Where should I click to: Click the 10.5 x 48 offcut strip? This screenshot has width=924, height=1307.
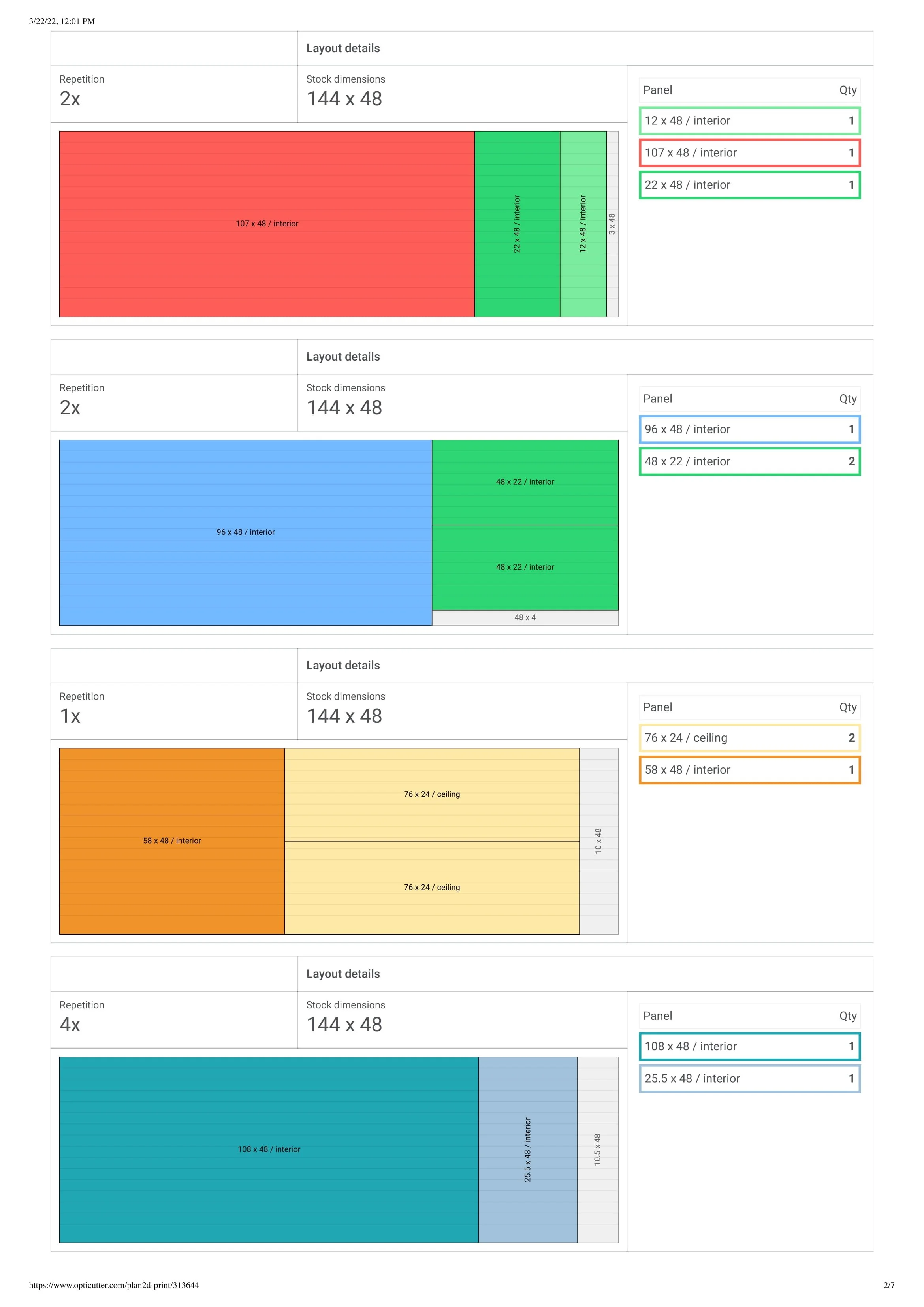(x=598, y=1149)
